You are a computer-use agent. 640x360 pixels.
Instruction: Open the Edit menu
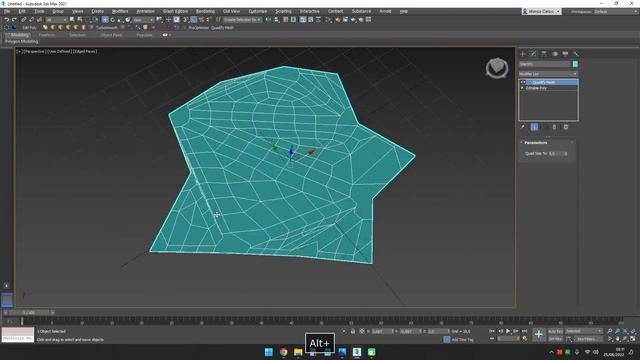(22, 11)
